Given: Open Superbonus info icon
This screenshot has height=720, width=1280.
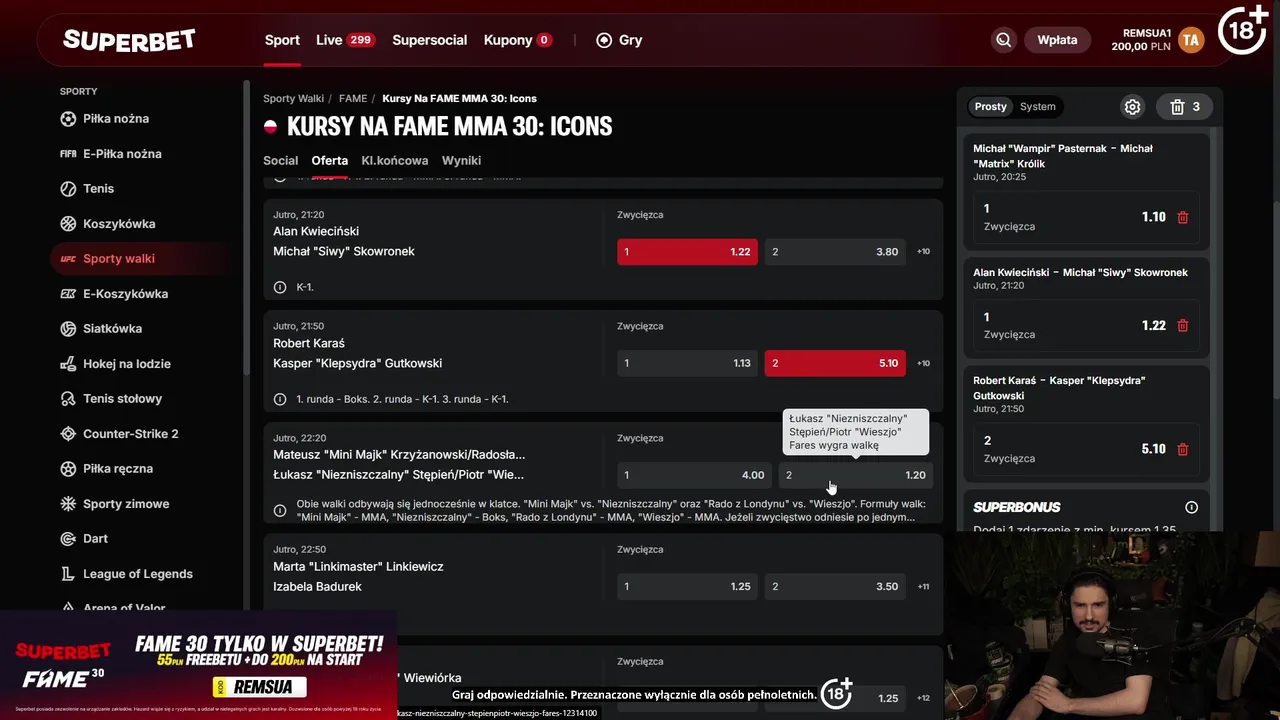Looking at the screenshot, I should (1191, 507).
